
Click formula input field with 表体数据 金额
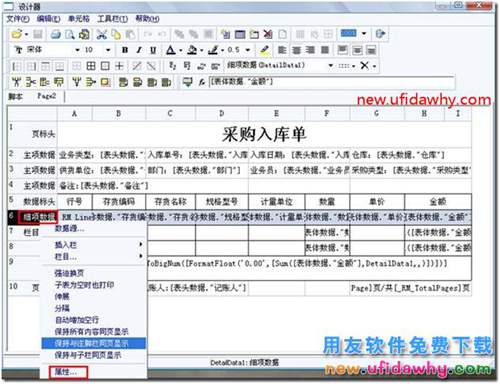click(332, 82)
